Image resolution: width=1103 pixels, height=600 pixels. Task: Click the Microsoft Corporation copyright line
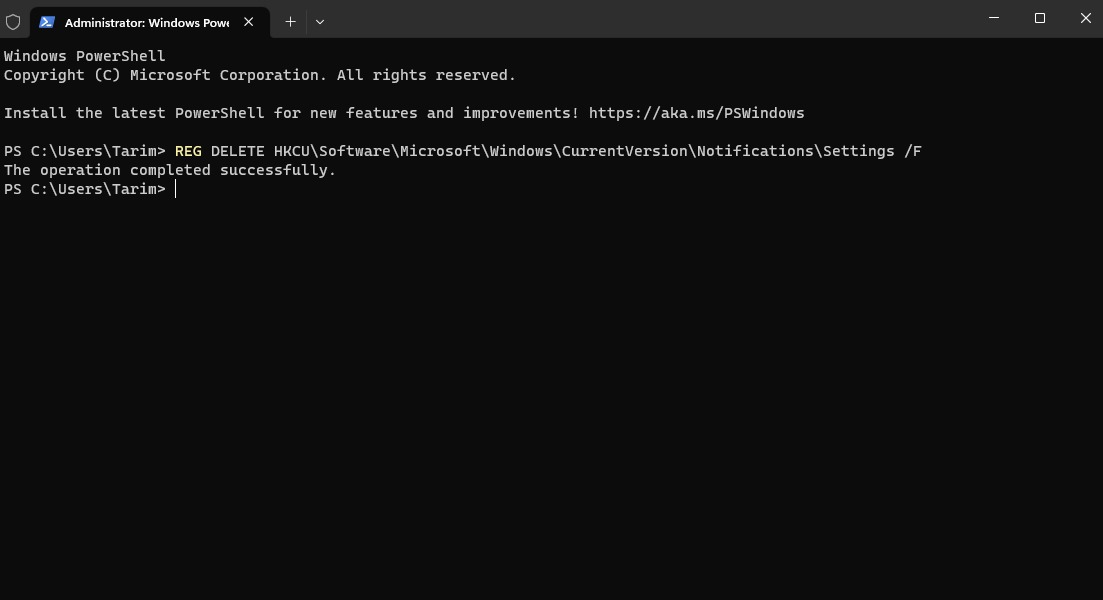pos(260,75)
